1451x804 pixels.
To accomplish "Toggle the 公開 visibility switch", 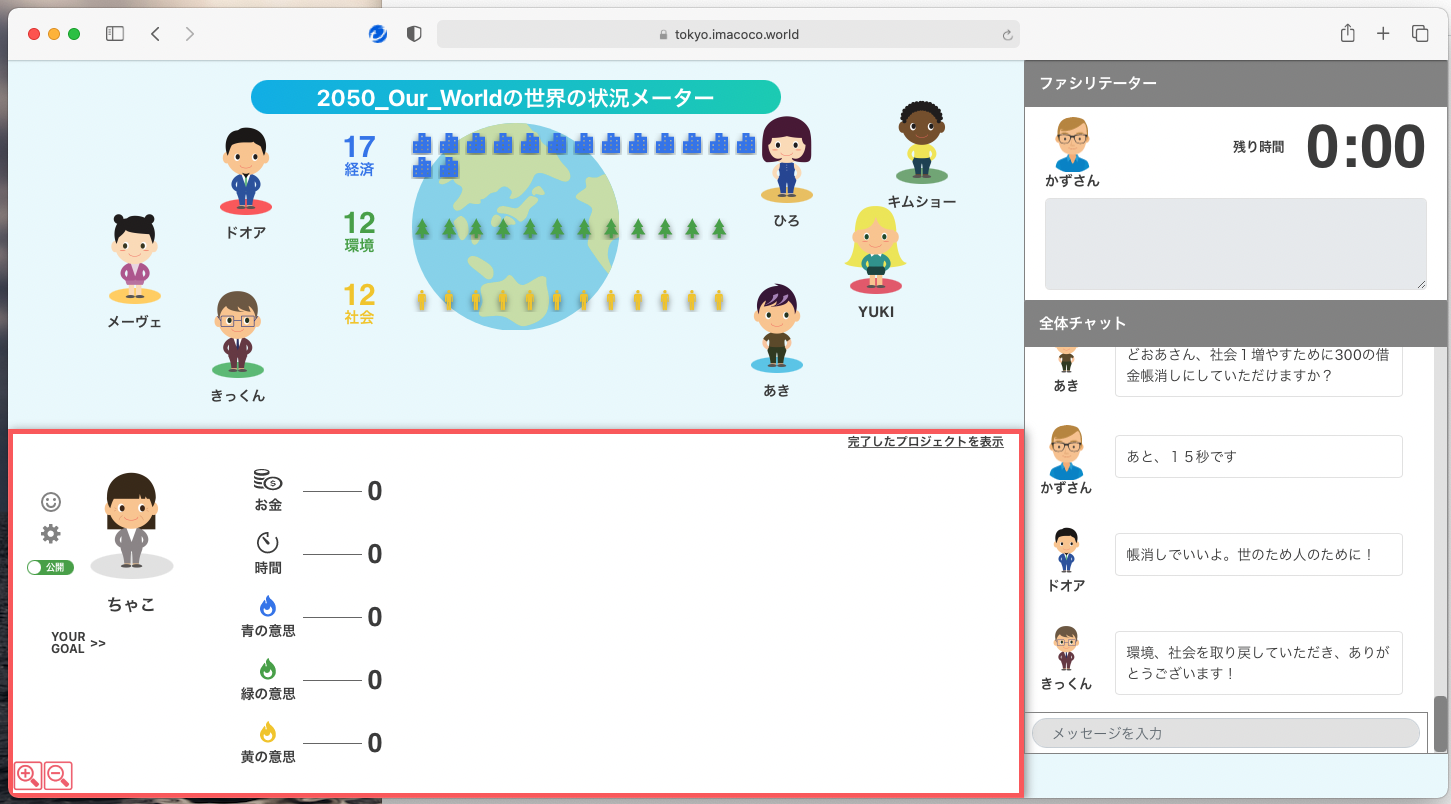I will (50, 568).
